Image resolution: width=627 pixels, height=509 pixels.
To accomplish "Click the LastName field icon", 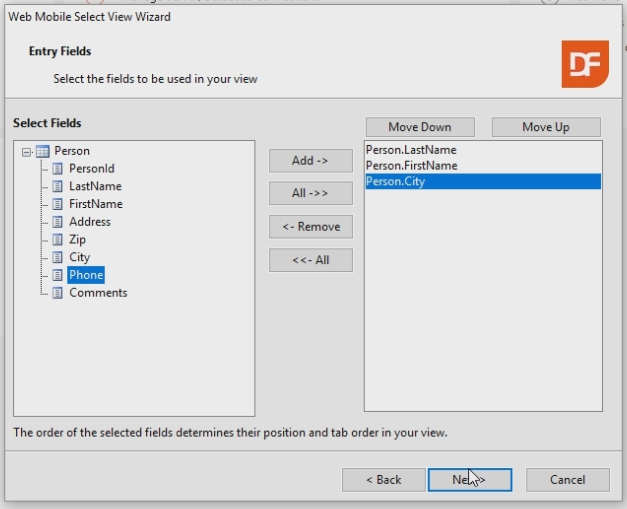I will pos(57,186).
